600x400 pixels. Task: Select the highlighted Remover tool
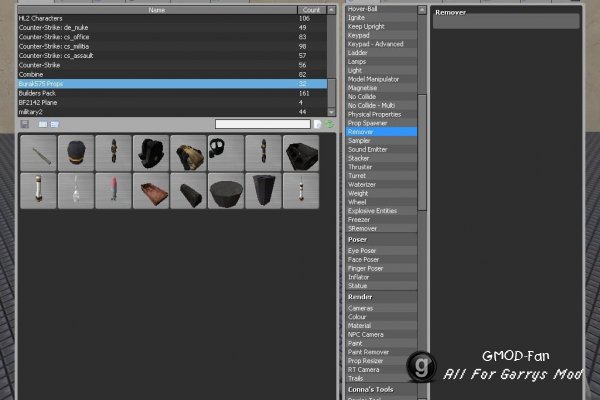[381, 132]
